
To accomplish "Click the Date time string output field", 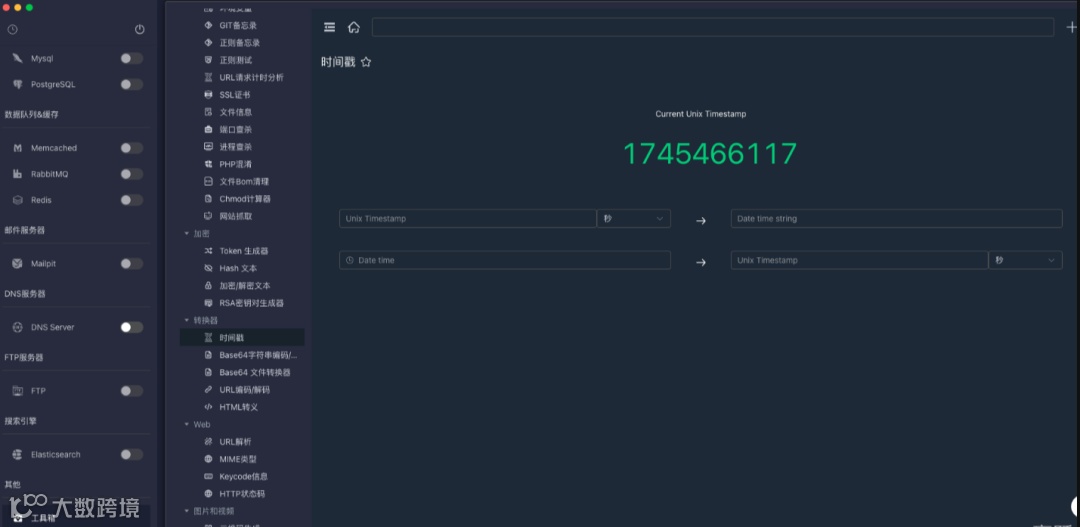I will [897, 218].
